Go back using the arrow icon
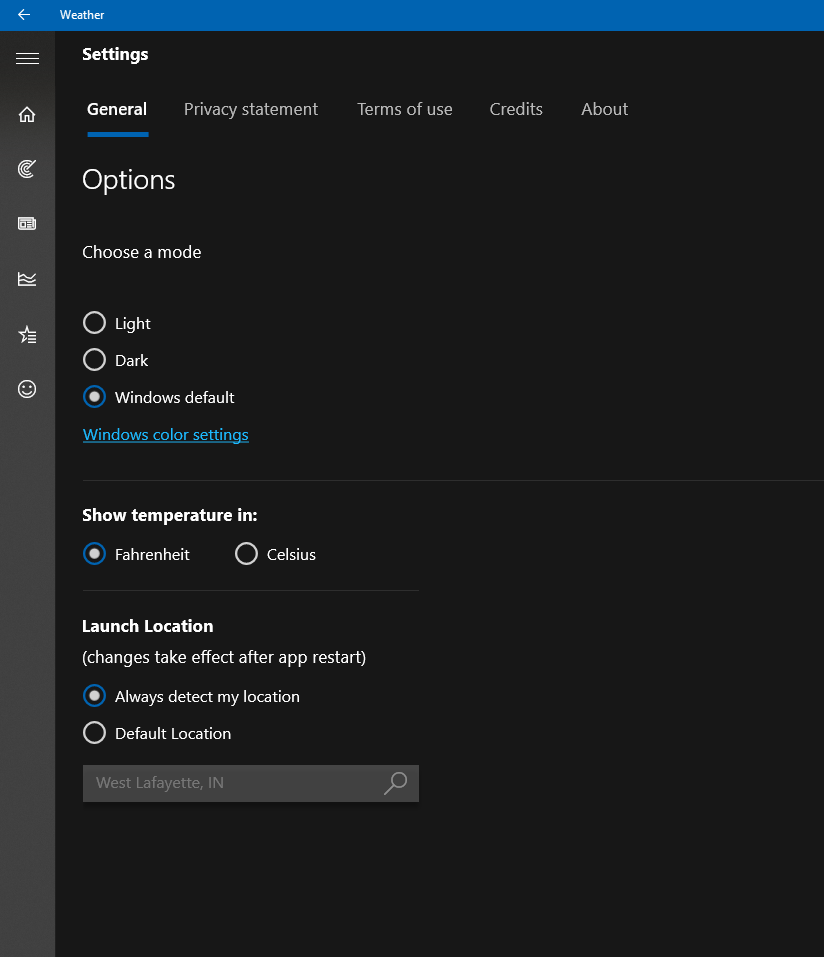Image resolution: width=824 pixels, height=957 pixels. [24, 15]
